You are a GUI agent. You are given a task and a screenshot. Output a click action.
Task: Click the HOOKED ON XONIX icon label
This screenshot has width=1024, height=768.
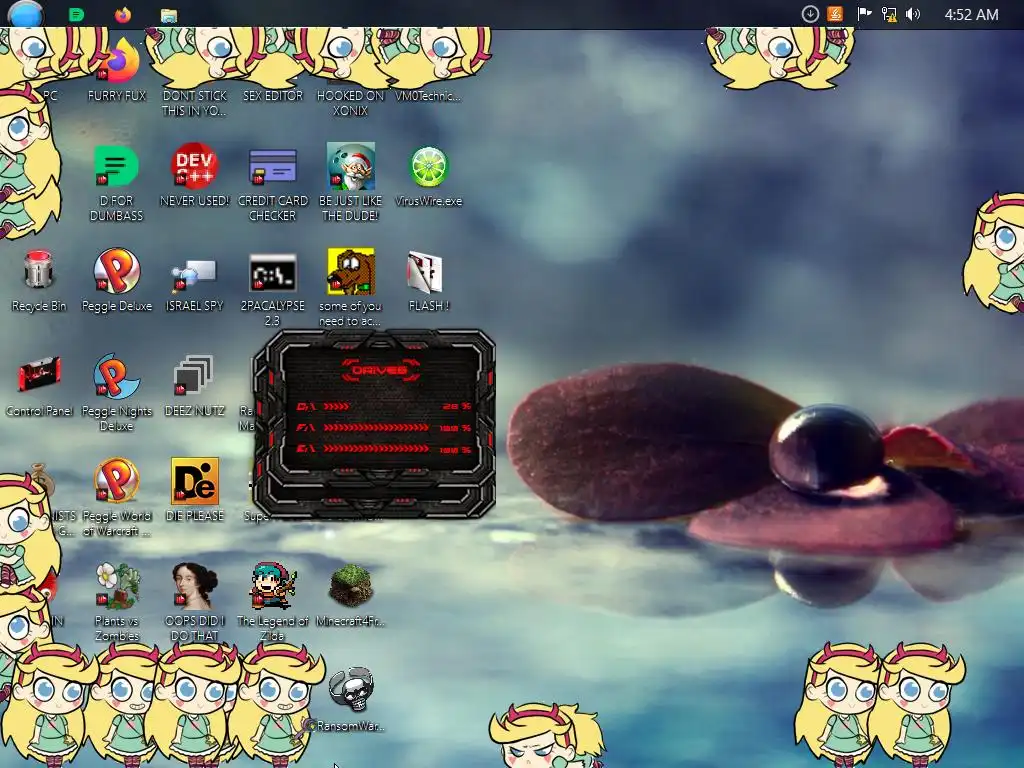[x=351, y=103]
